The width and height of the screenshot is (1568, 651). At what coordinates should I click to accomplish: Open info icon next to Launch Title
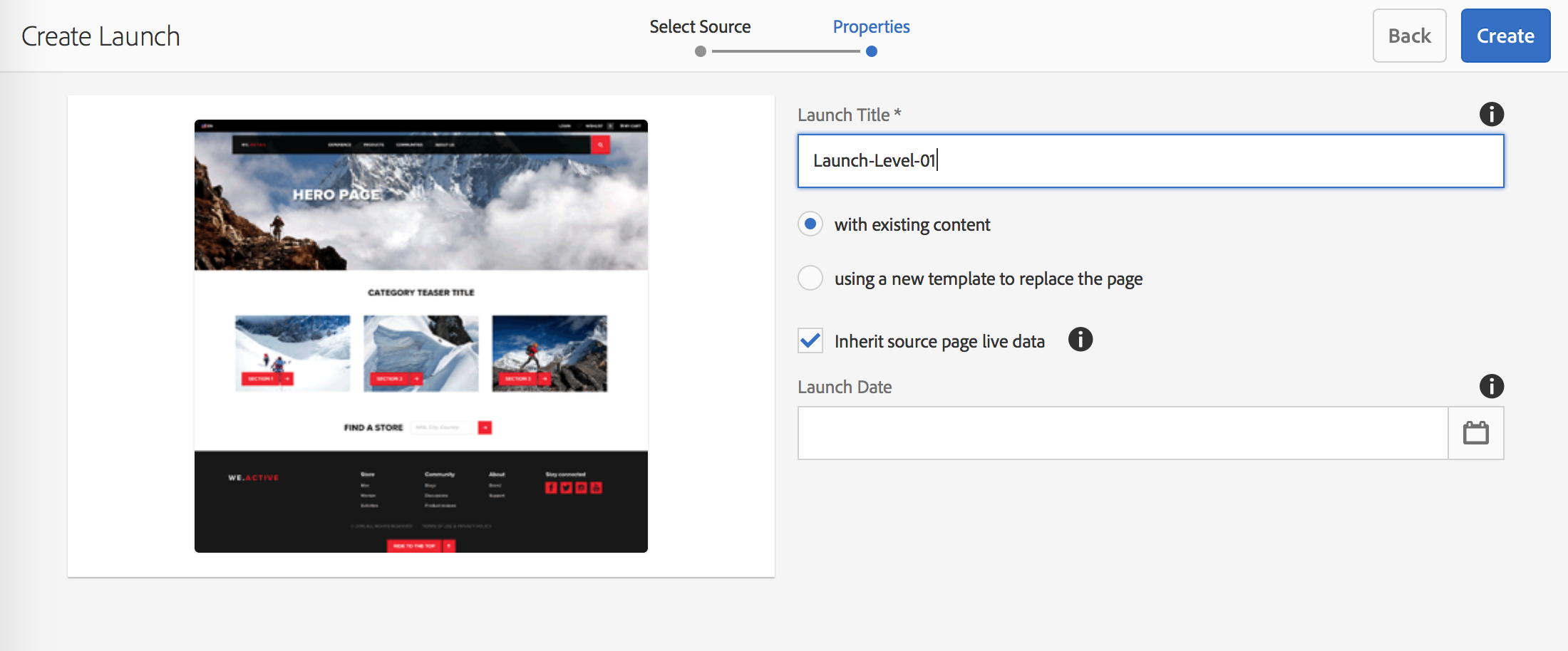click(x=1491, y=114)
